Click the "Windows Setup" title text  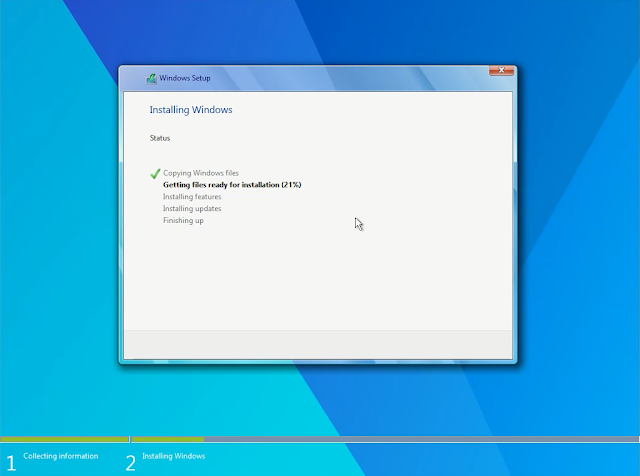click(x=184, y=78)
